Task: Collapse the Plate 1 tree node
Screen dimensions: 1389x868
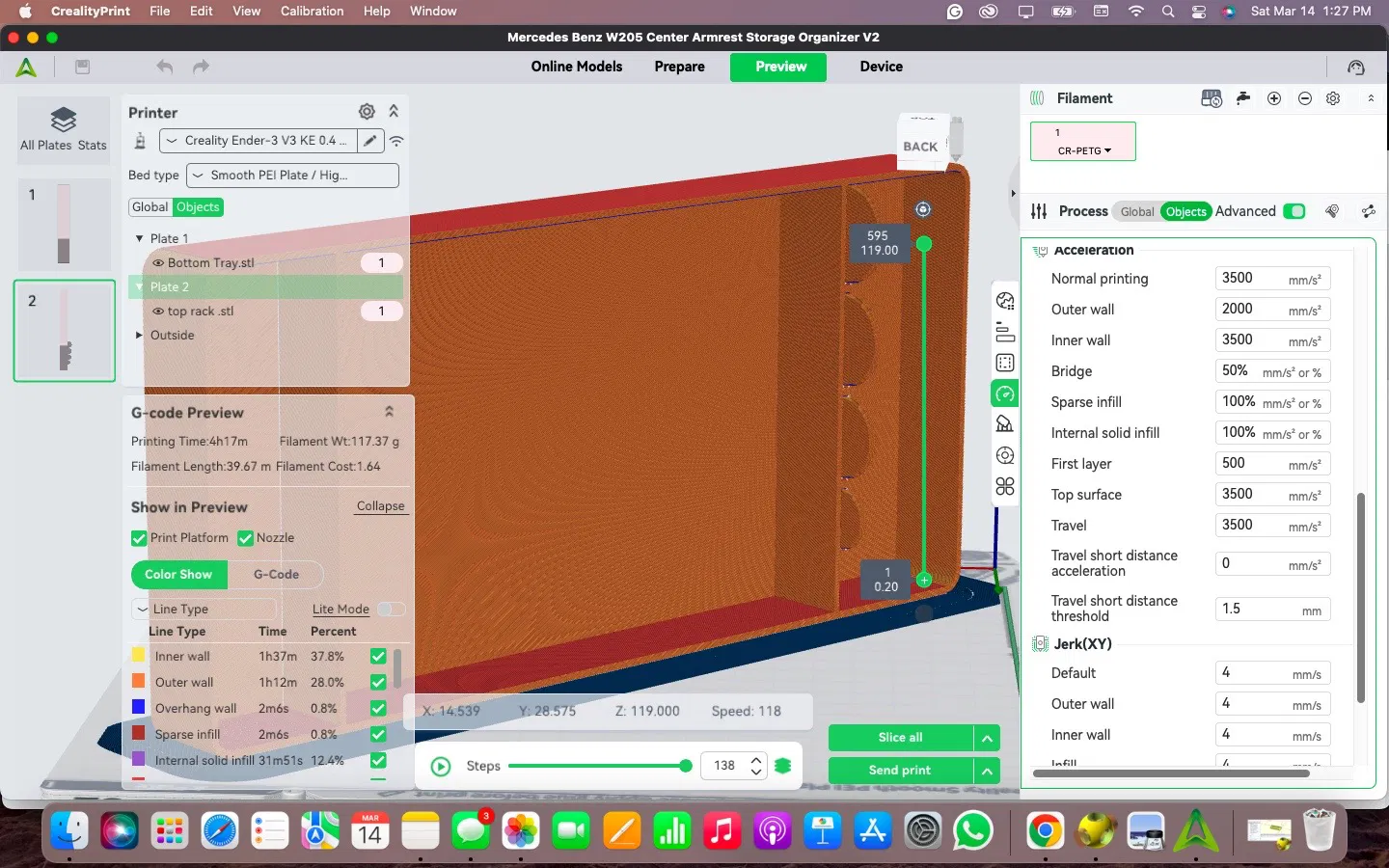Action: (x=139, y=238)
